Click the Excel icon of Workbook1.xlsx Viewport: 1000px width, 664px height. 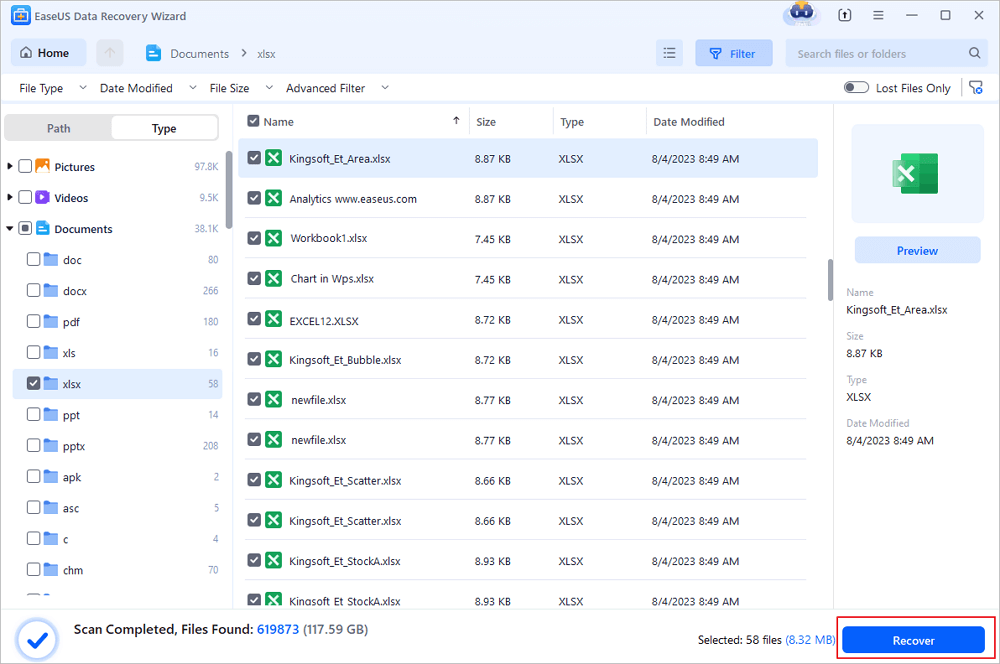[x=273, y=239]
